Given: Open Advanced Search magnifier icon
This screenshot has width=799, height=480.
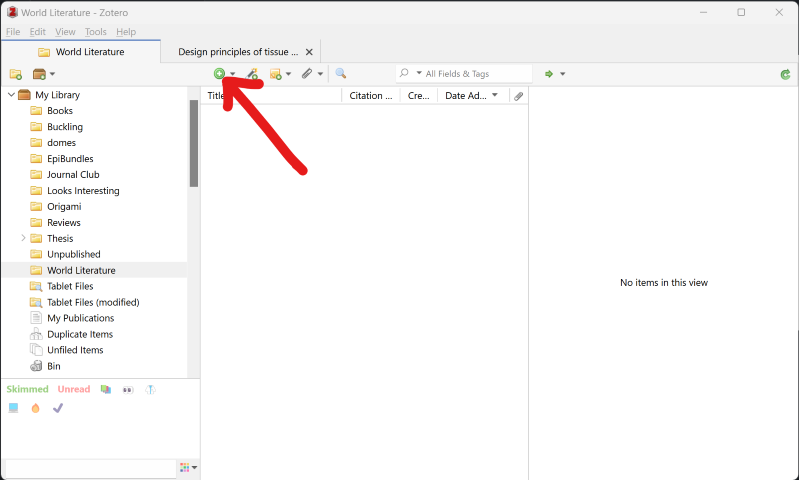Looking at the screenshot, I should pyautogui.click(x=341, y=74).
